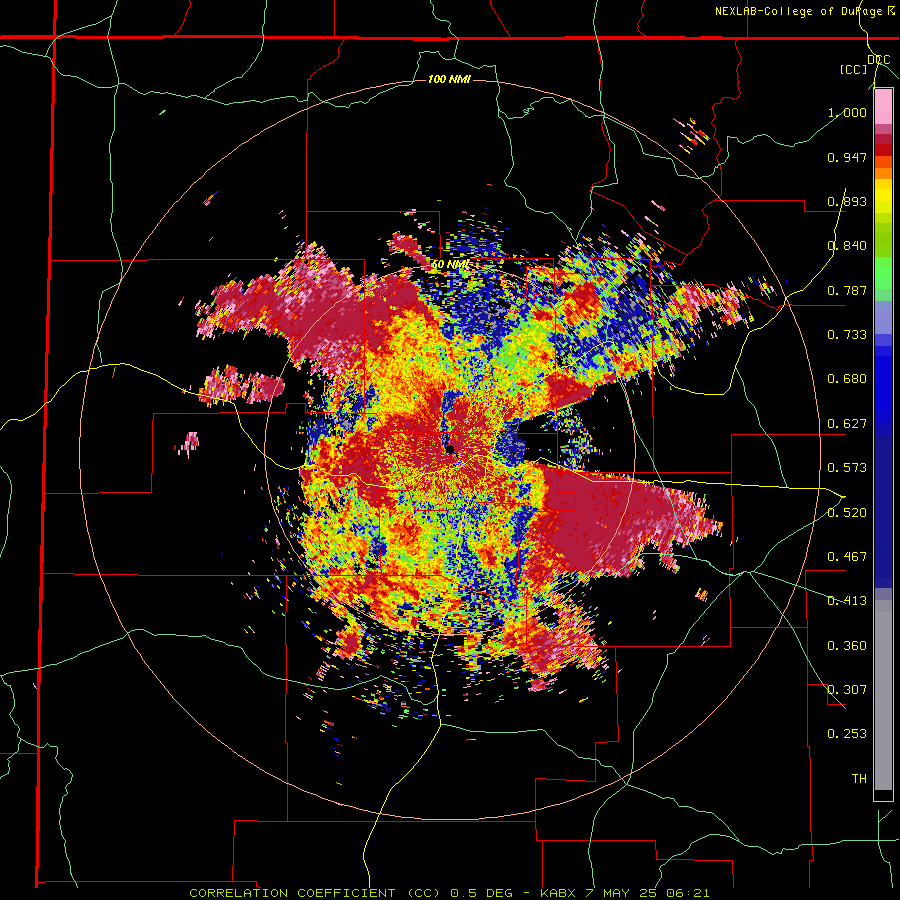Click the 0.573 legend value
The width and height of the screenshot is (900, 900).
pyautogui.click(x=847, y=468)
